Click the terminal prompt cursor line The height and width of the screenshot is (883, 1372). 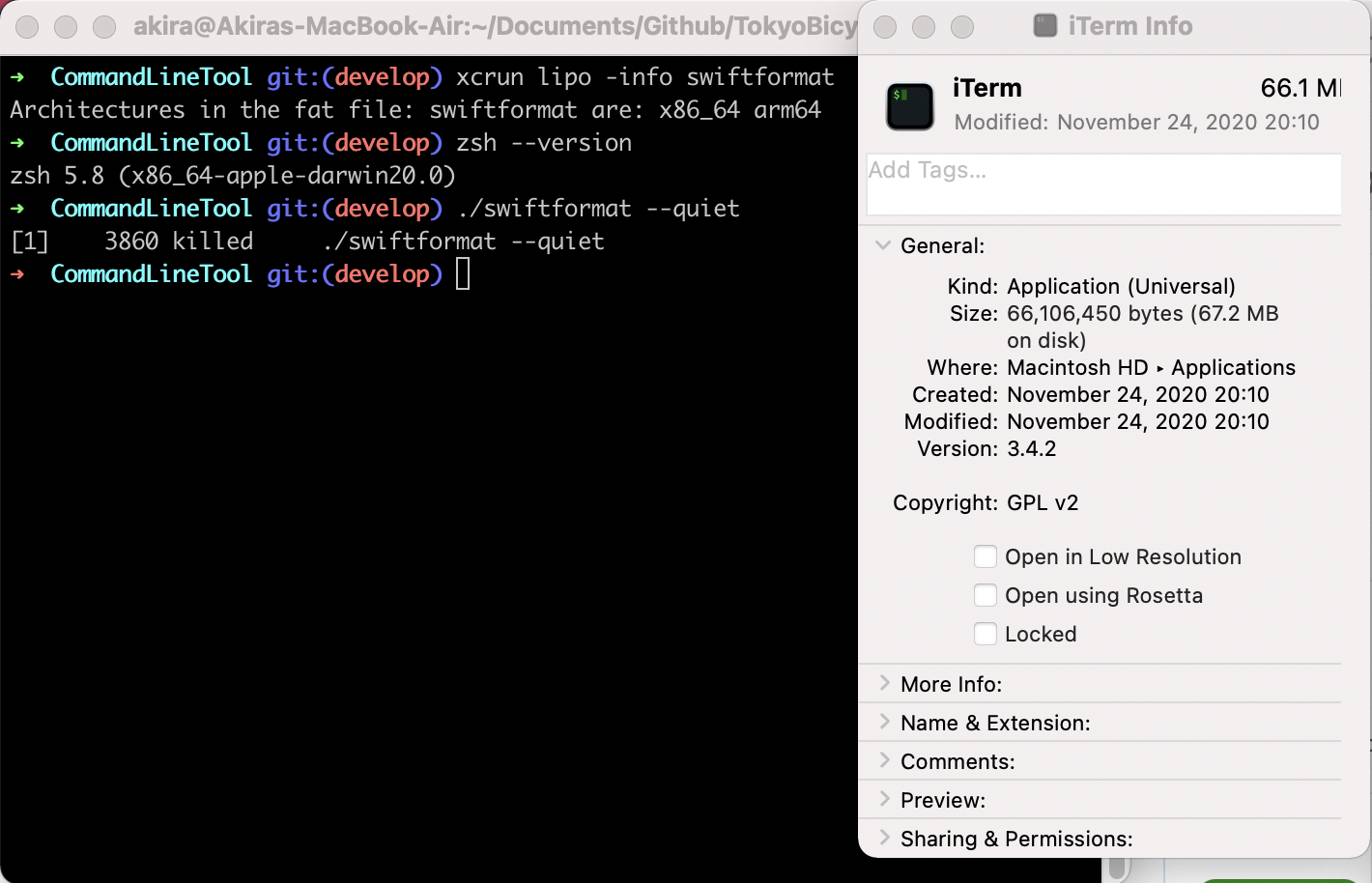click(x=463, y=274)
